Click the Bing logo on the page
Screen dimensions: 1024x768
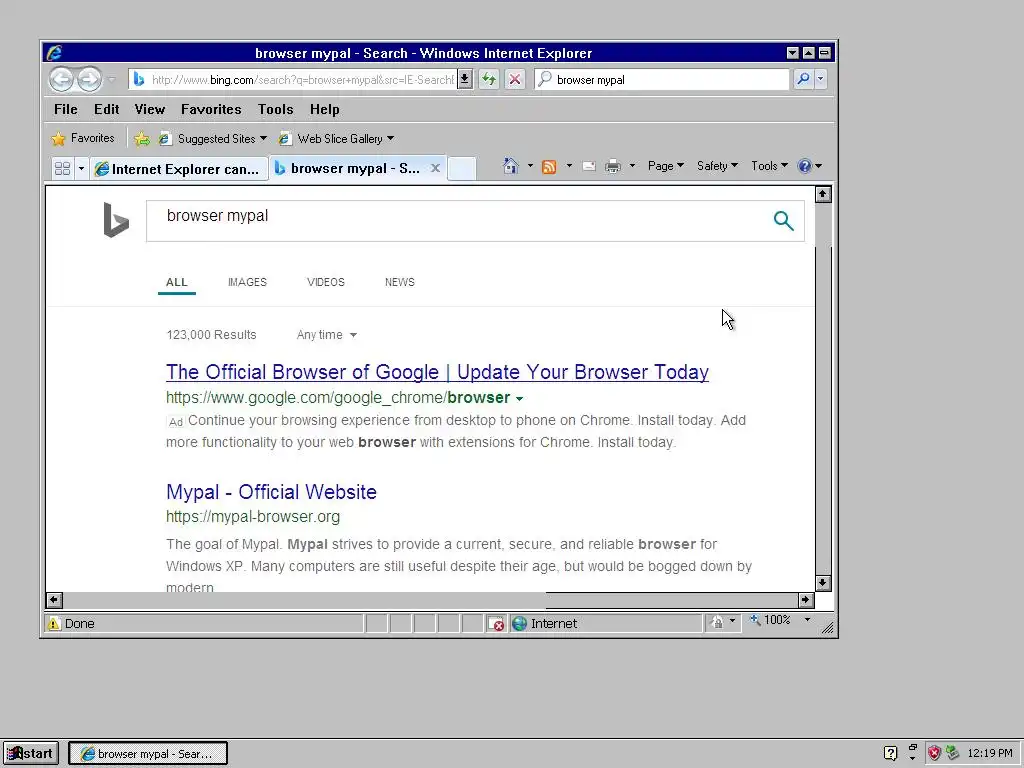tap(116, 220)
